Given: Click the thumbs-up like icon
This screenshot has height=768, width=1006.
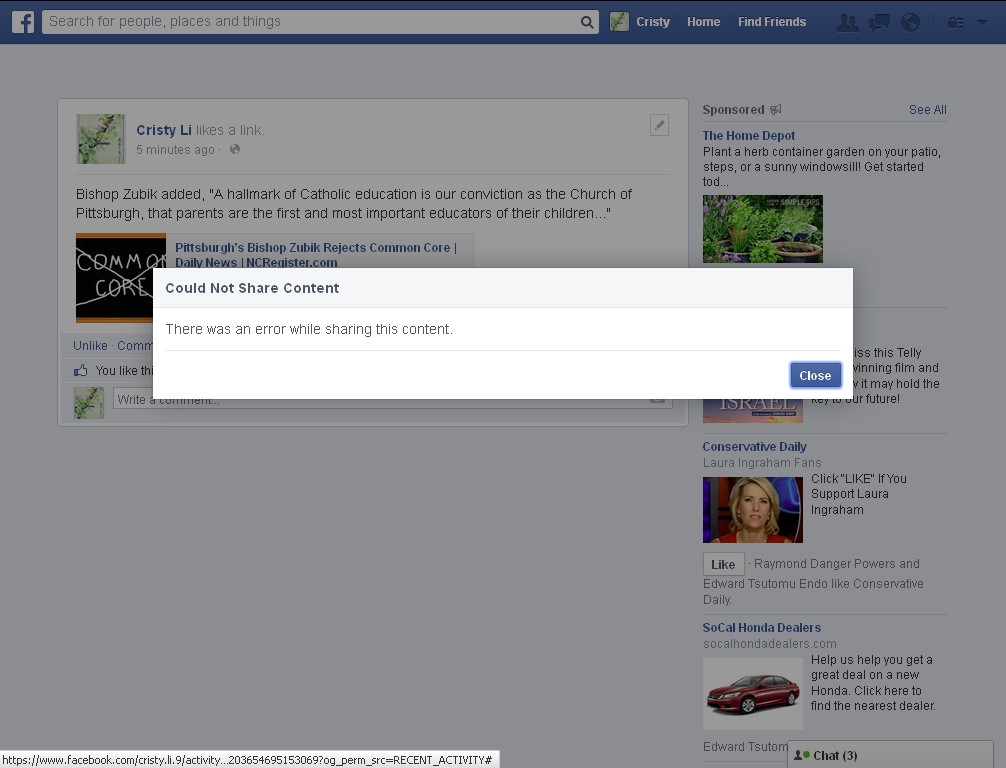Looking at the screenshot, I should click(81, 370).
